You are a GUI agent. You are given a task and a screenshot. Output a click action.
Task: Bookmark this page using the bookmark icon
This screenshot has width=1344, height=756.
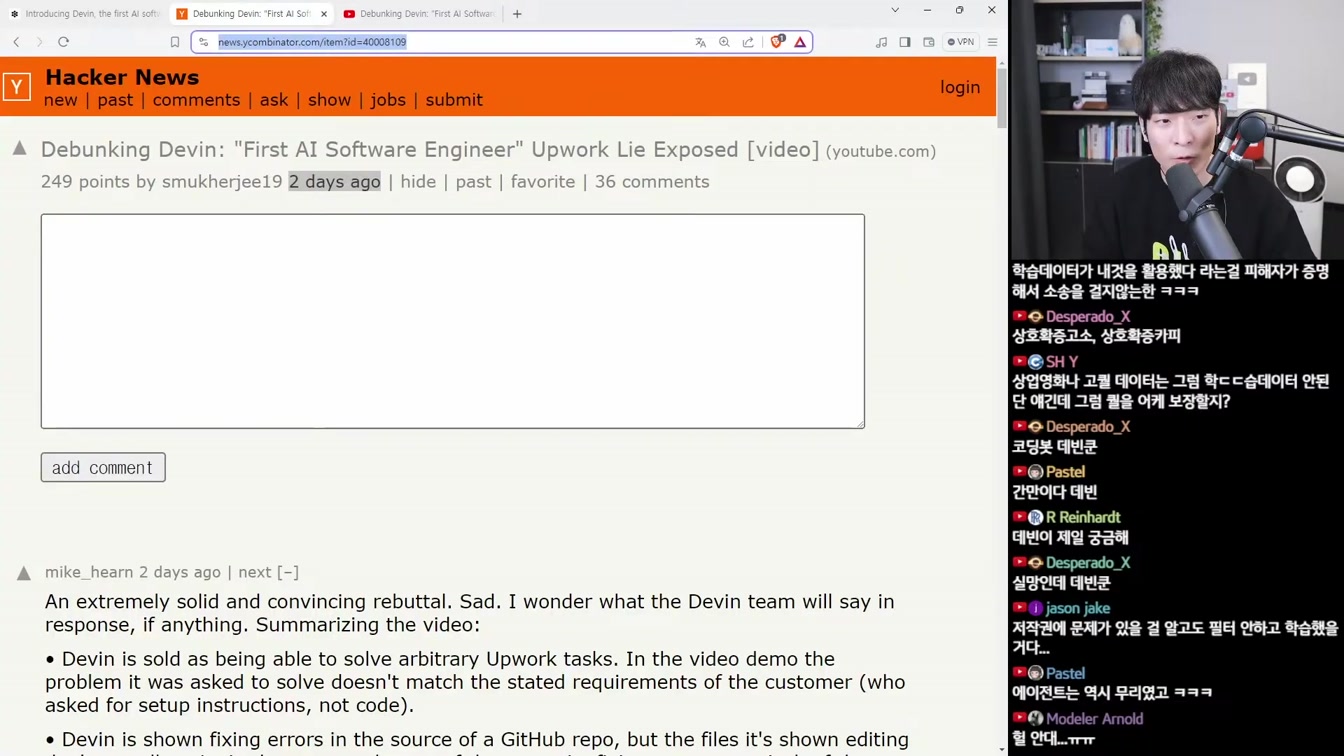pyautogui.click(x=175, y=42)
